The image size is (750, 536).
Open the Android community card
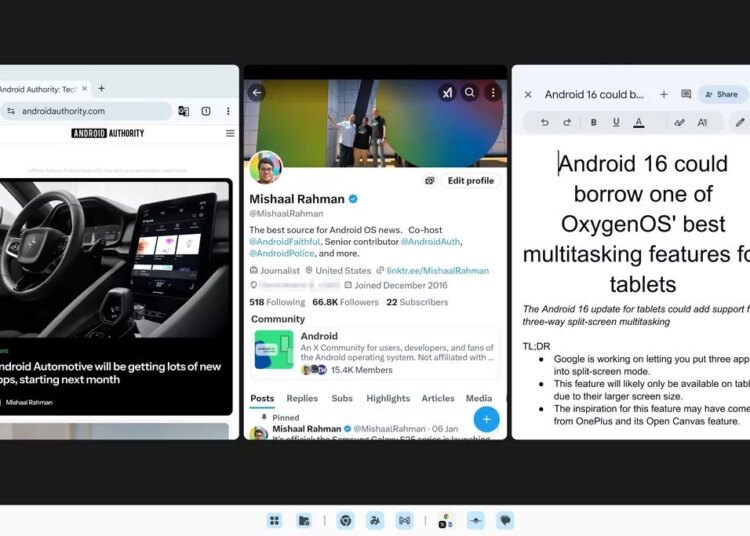375,353
